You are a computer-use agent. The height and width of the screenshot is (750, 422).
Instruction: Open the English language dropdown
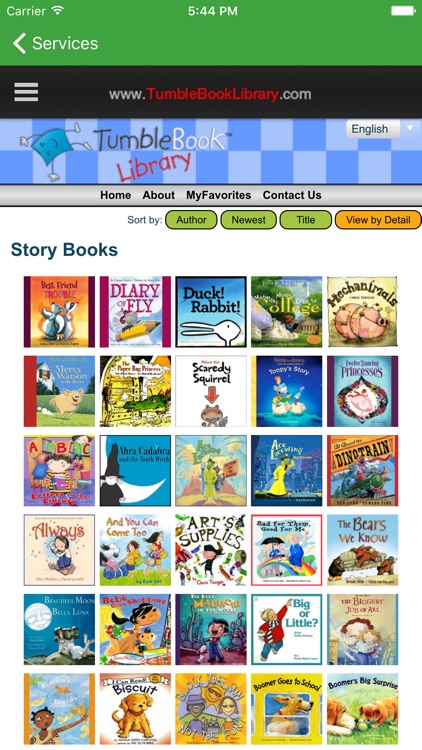point(381,129)
